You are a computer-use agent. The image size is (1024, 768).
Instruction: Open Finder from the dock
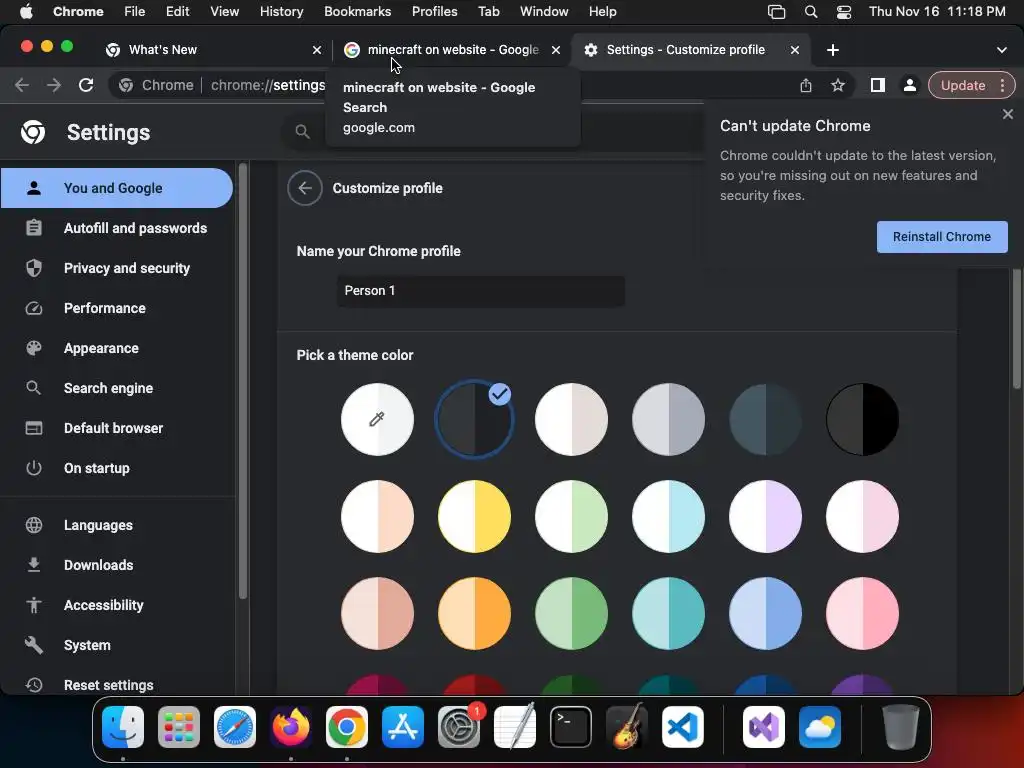click(x=123, y=727)
